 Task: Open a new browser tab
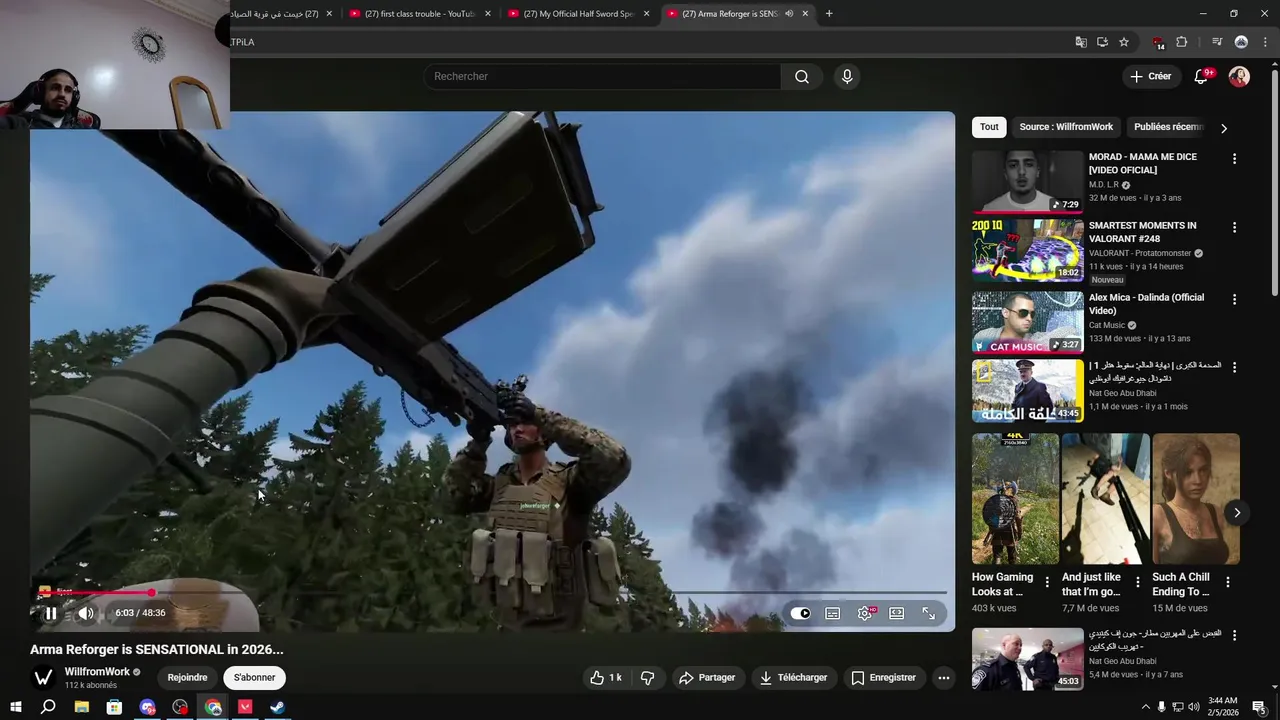(x=829, y=14)
